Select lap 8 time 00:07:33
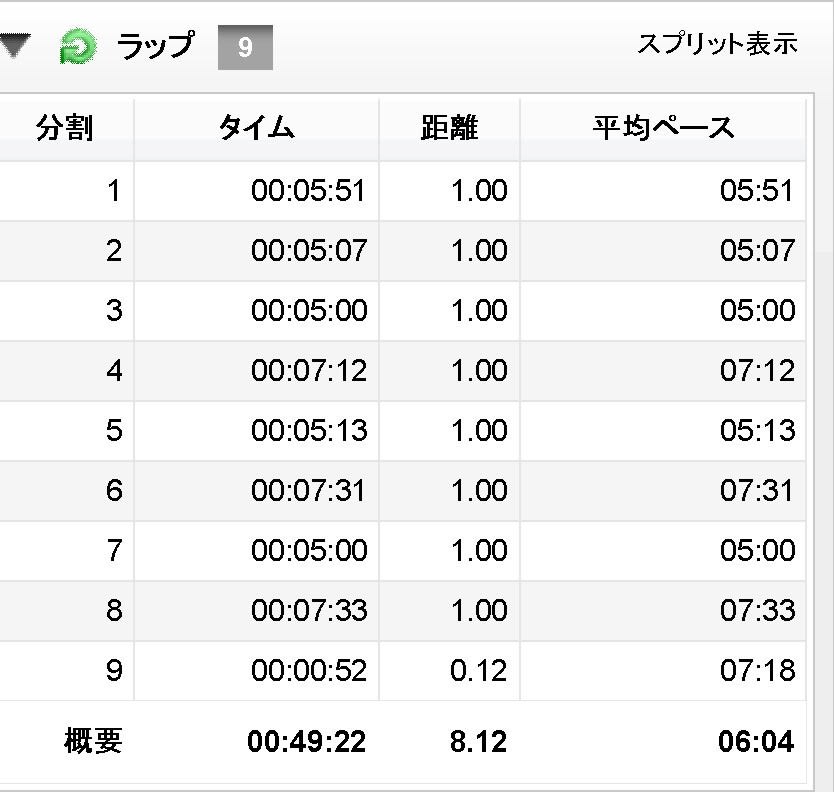This screenshot has width=834, height=792. point(308,610)
